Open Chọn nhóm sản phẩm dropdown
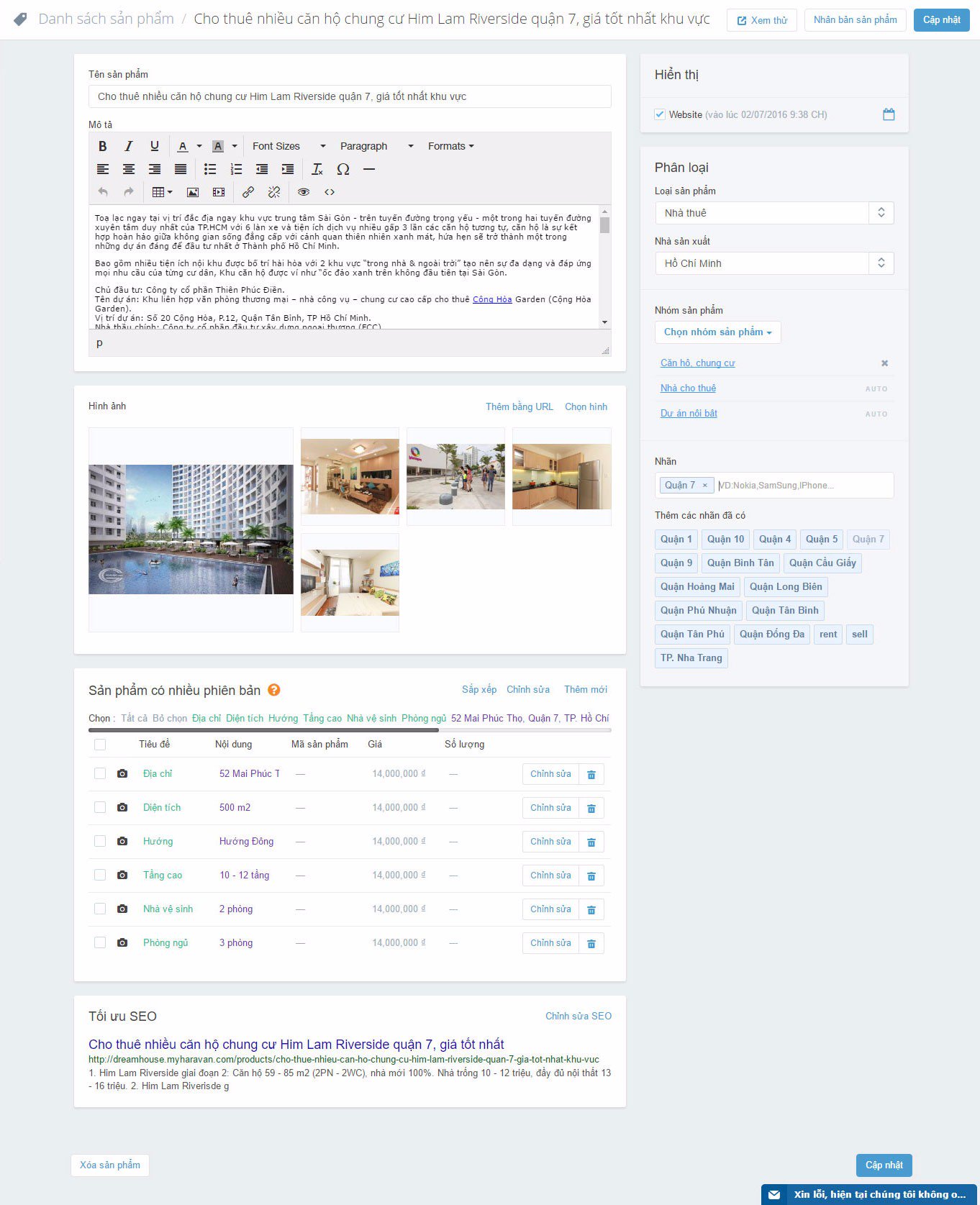Viewport: 980px width, 1205px height. pos(717,332)
